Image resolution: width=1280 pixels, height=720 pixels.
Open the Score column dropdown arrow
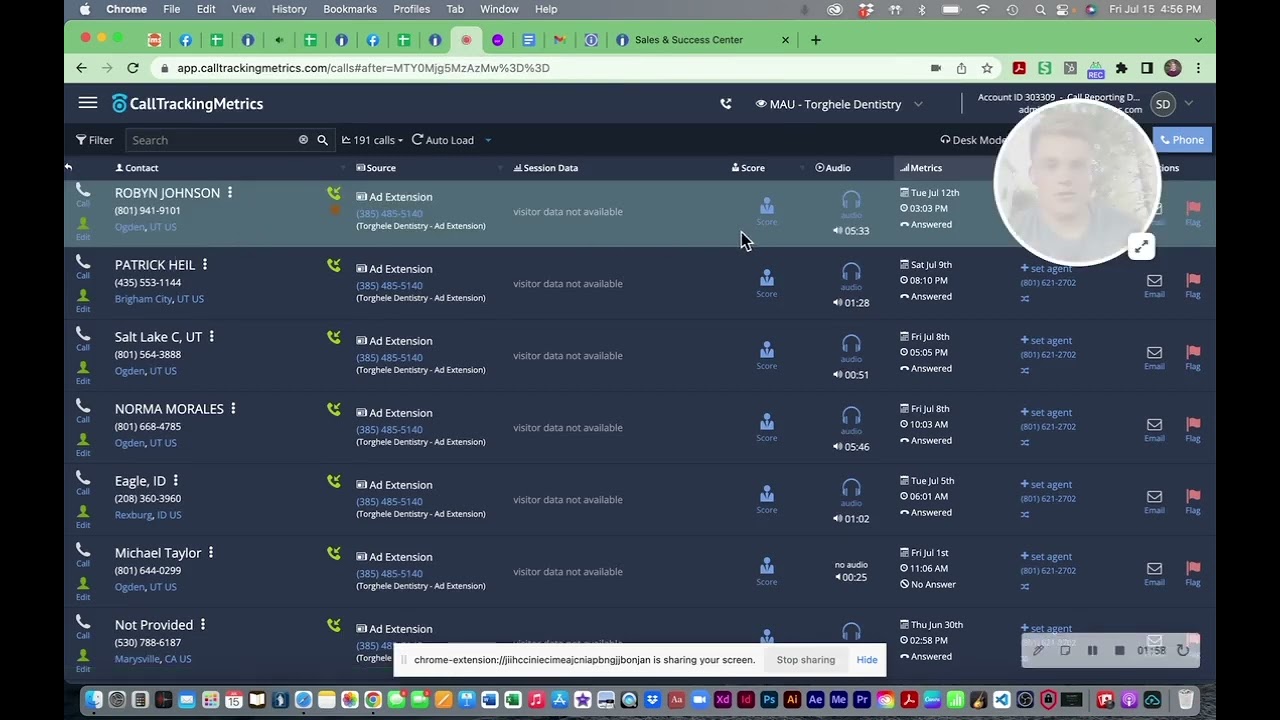click(x=802, y=168)
